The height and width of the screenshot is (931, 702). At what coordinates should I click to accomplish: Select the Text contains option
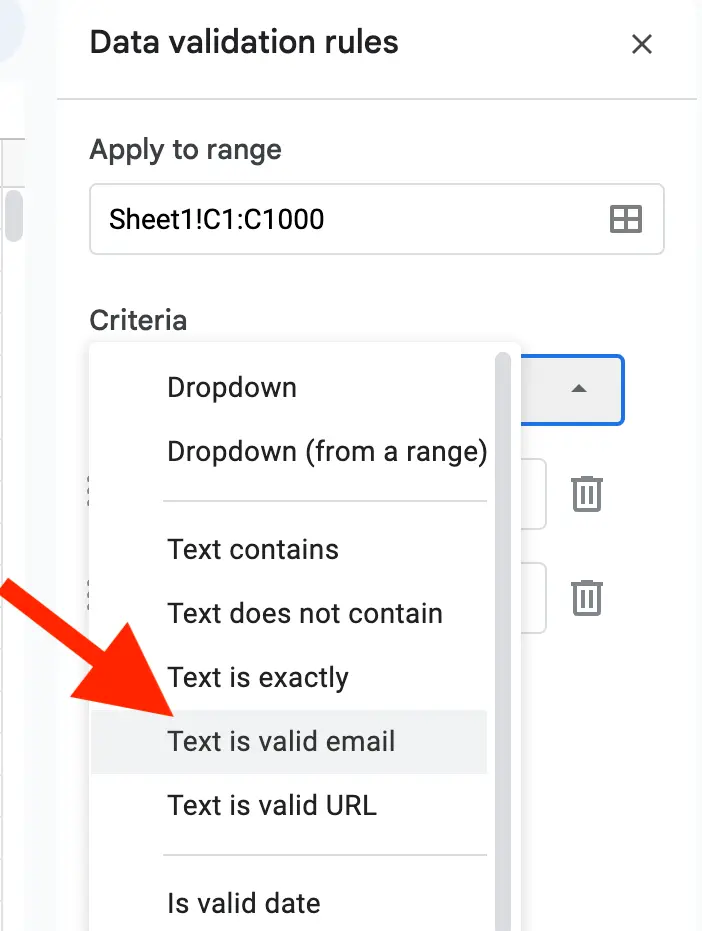(253, 549)
